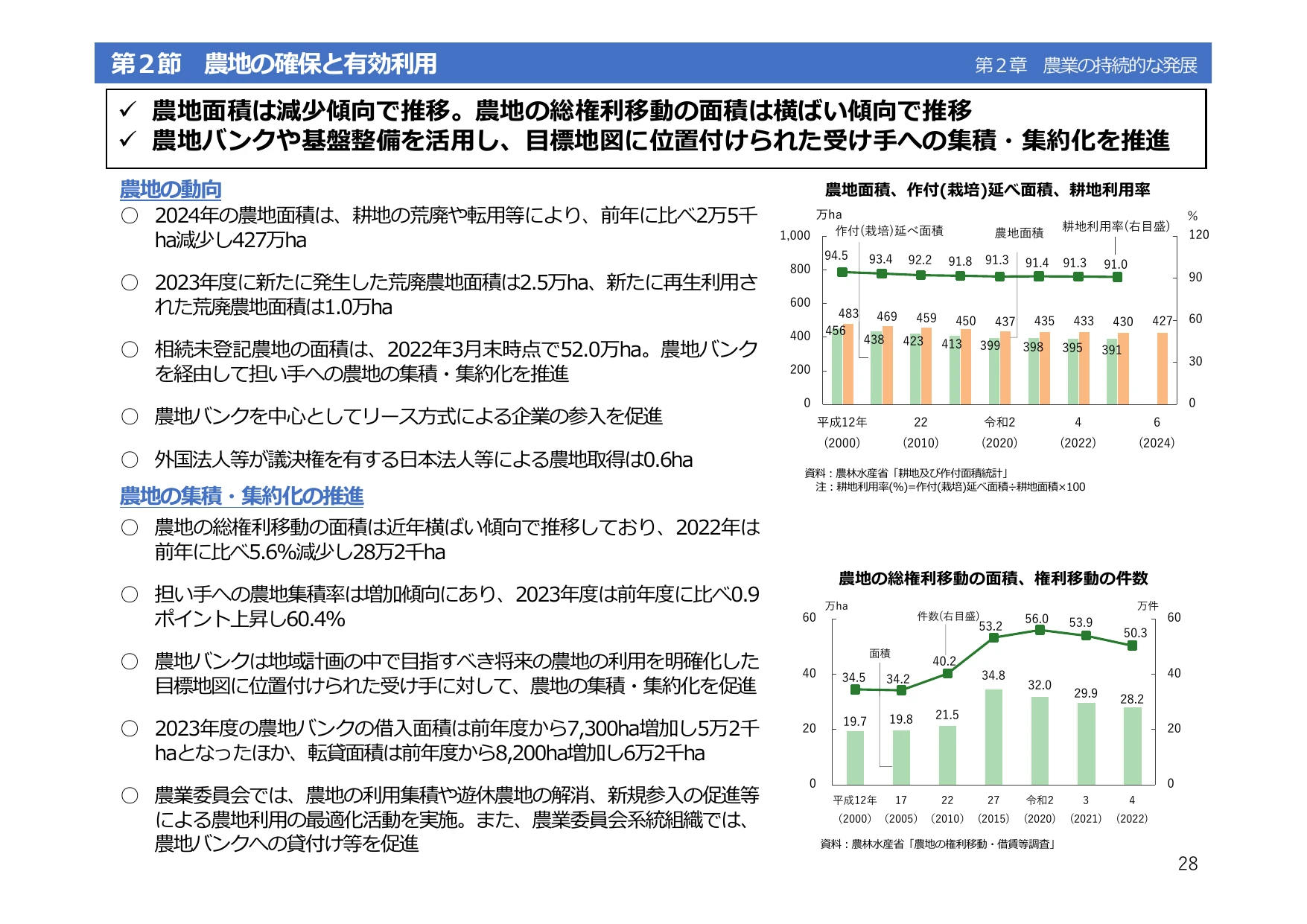This screenshot has height=924, width=1307.
Task: Open the underlined heading 農地の集積・集約化の推進
Action: (241, 496)
